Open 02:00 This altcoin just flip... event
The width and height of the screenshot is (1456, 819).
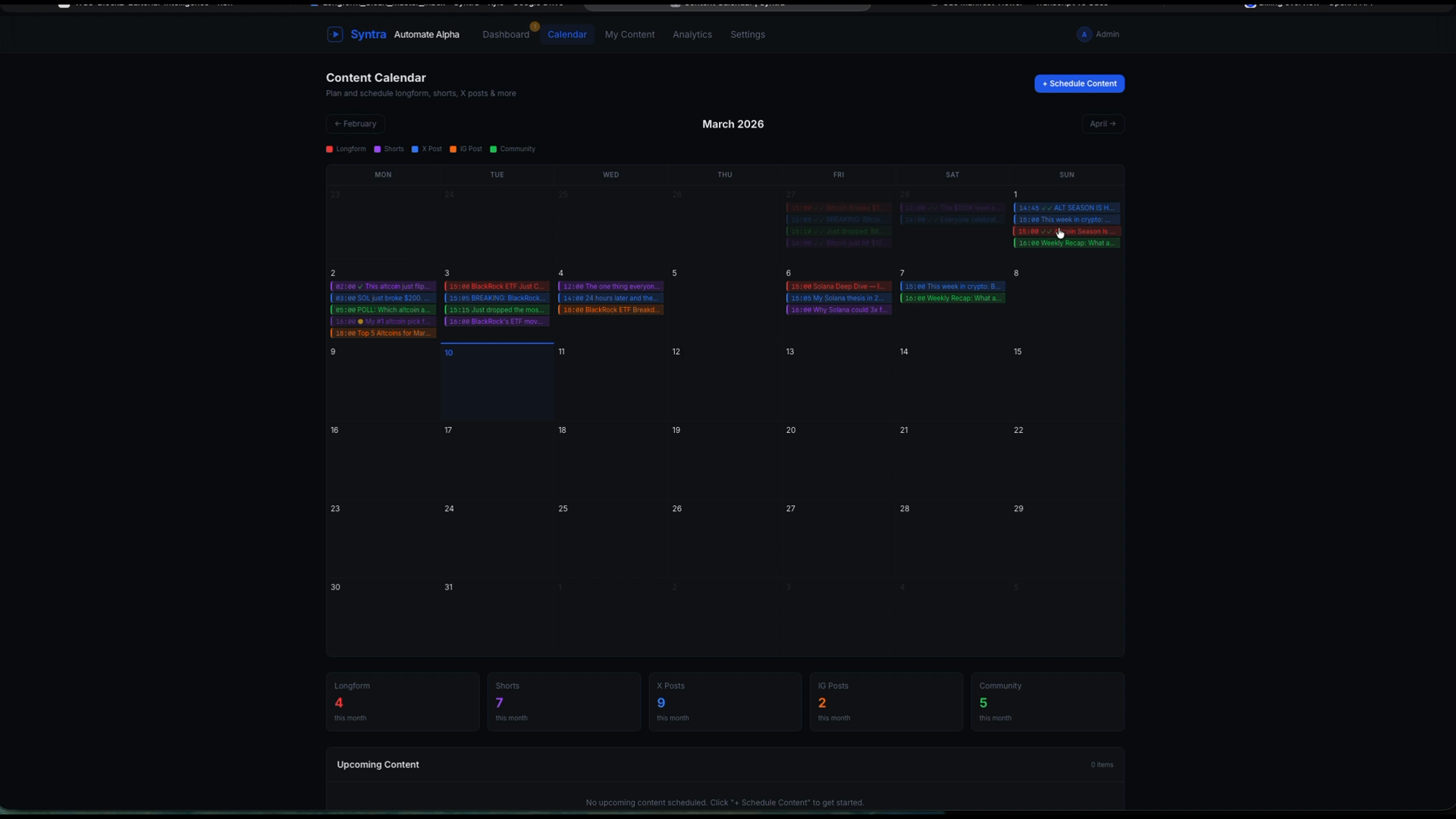point(383,287)
